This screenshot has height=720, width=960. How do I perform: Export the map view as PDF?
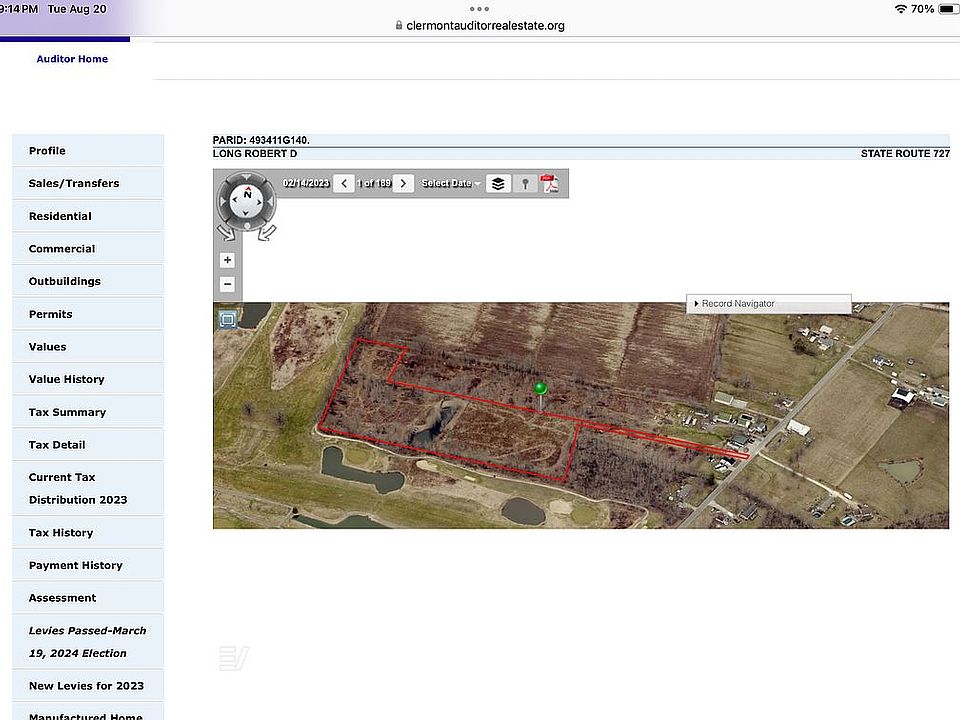(549, 184)
